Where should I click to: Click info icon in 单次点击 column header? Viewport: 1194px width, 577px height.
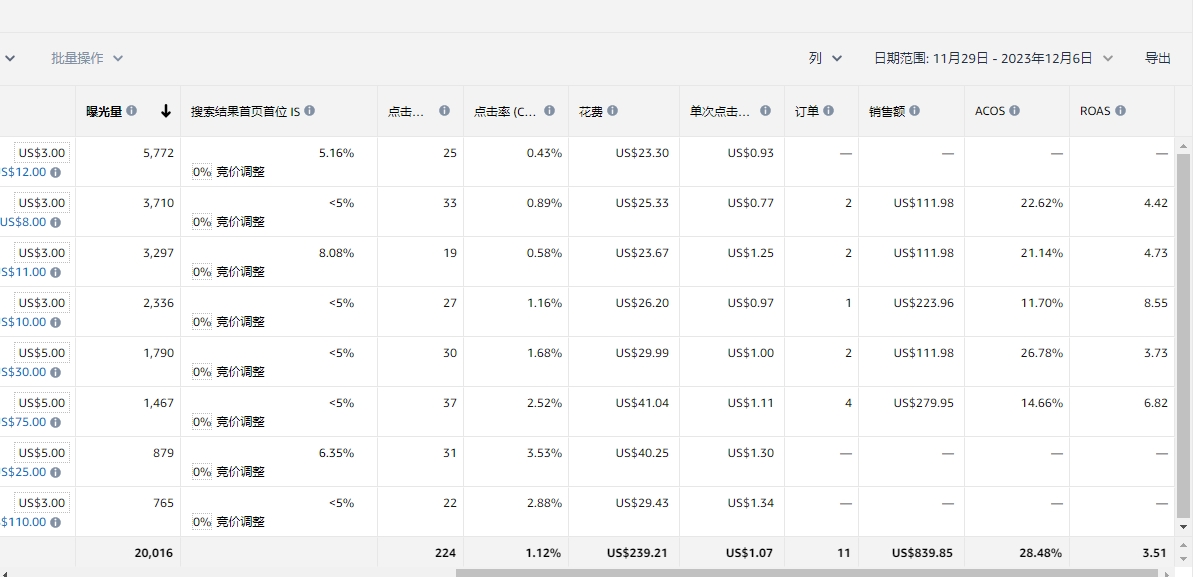[x=765, y=110]
